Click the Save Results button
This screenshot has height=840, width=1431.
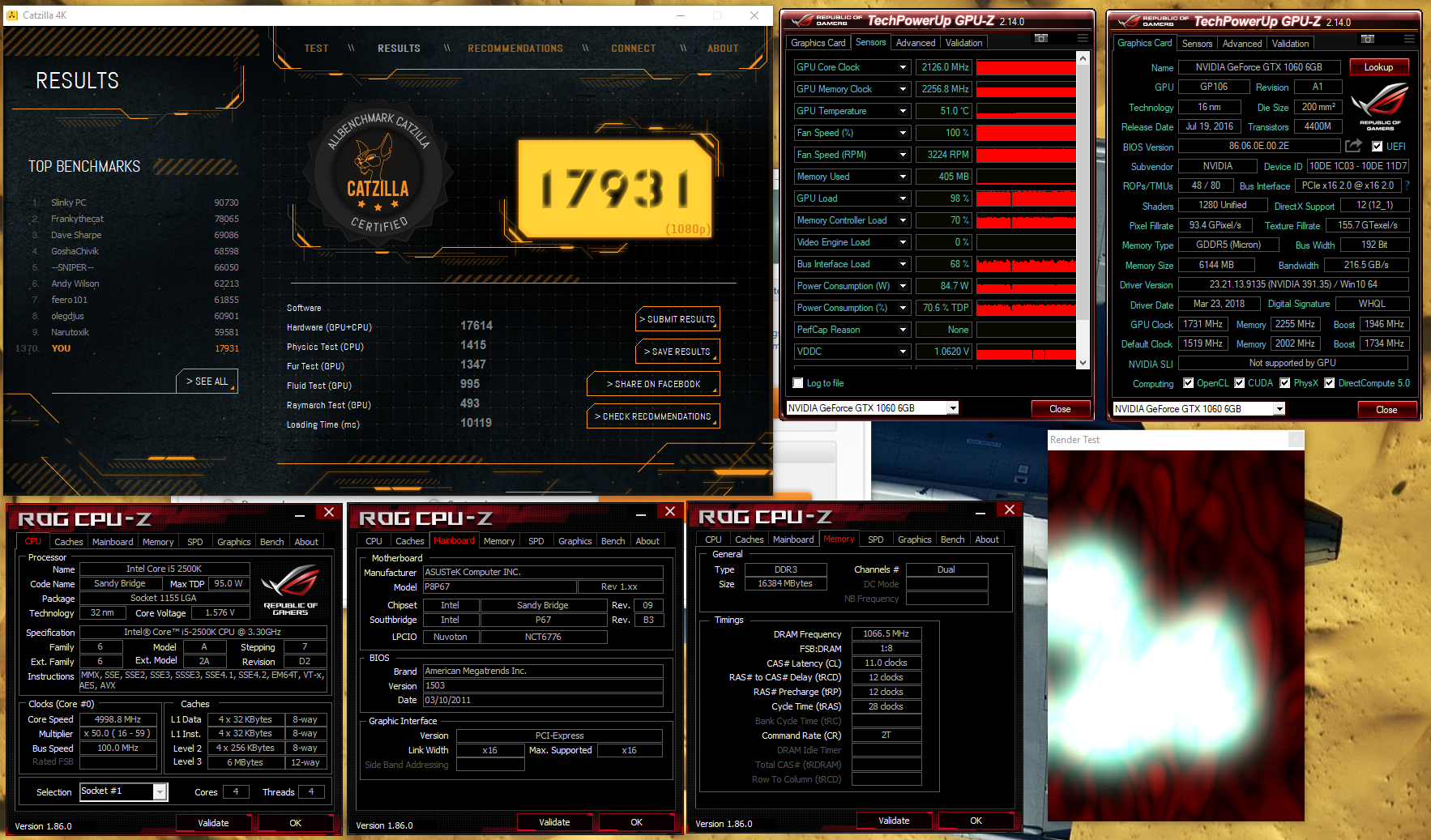677,352
